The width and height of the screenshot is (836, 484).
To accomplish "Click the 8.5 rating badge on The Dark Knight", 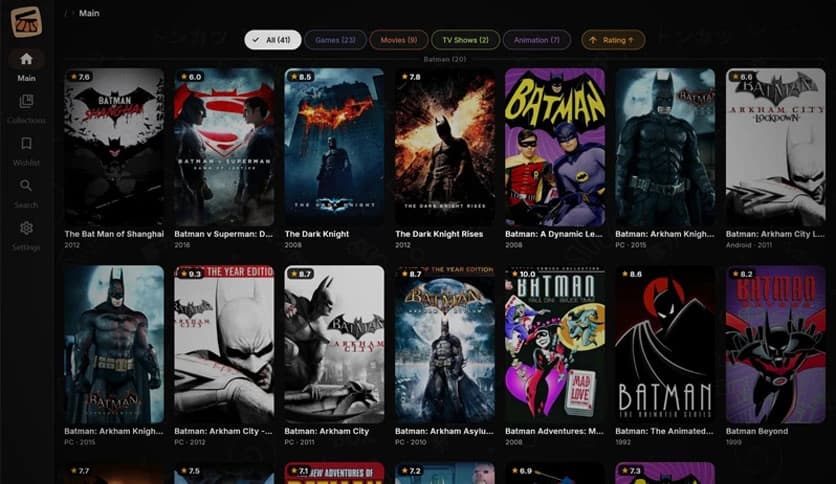I will pyautogui.click(x=301, y=77).
